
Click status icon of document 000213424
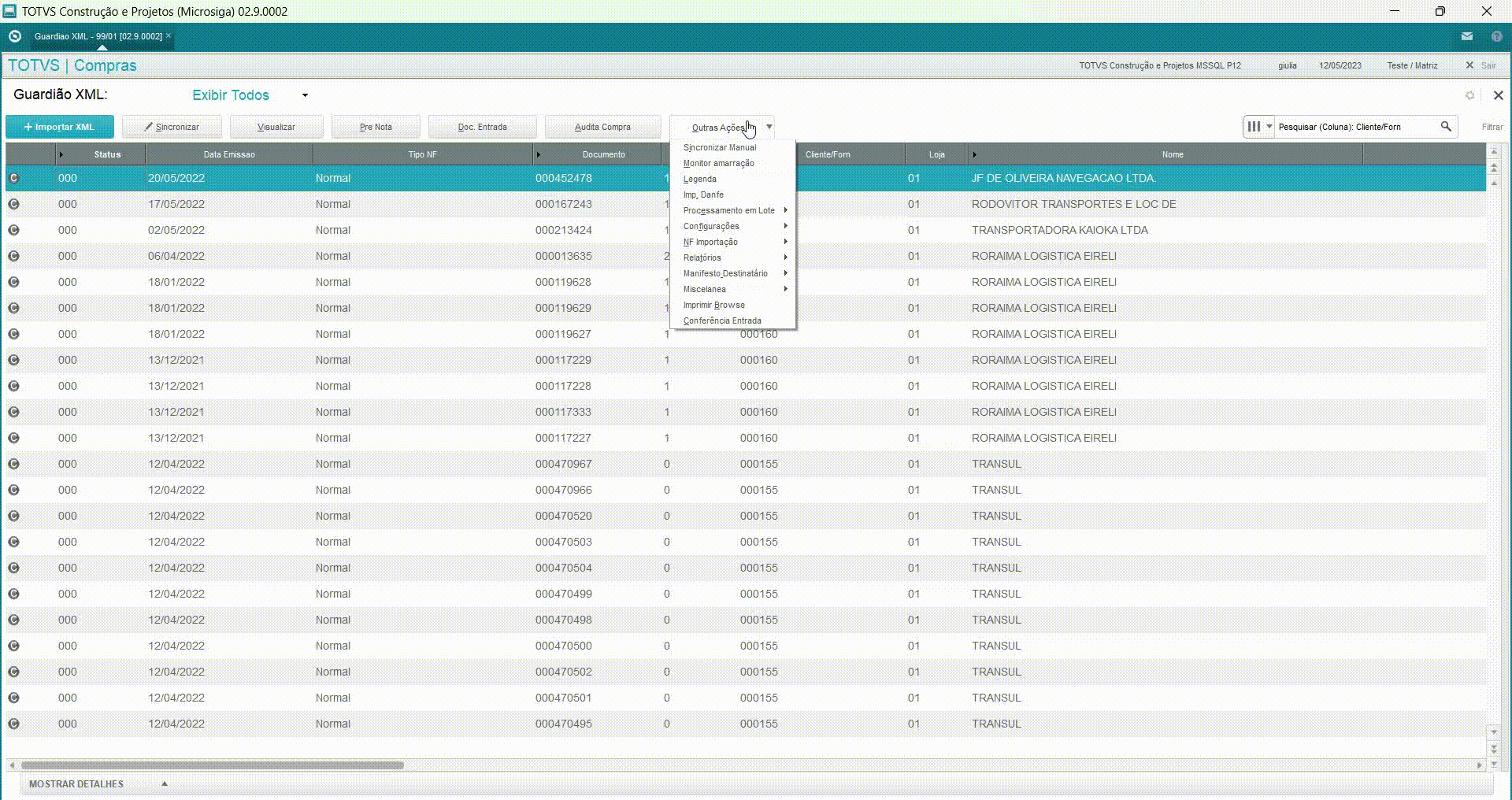click(x=13, y=230)
